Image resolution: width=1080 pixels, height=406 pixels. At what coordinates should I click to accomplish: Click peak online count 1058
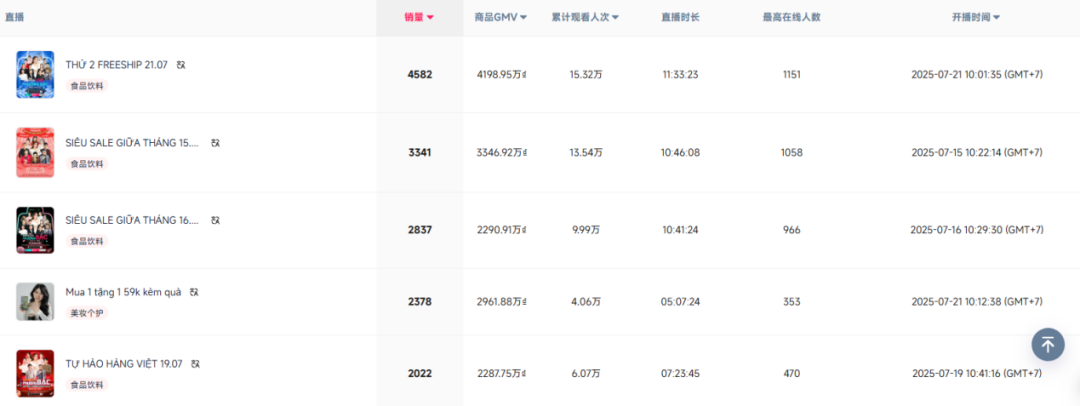coord(792,152)
